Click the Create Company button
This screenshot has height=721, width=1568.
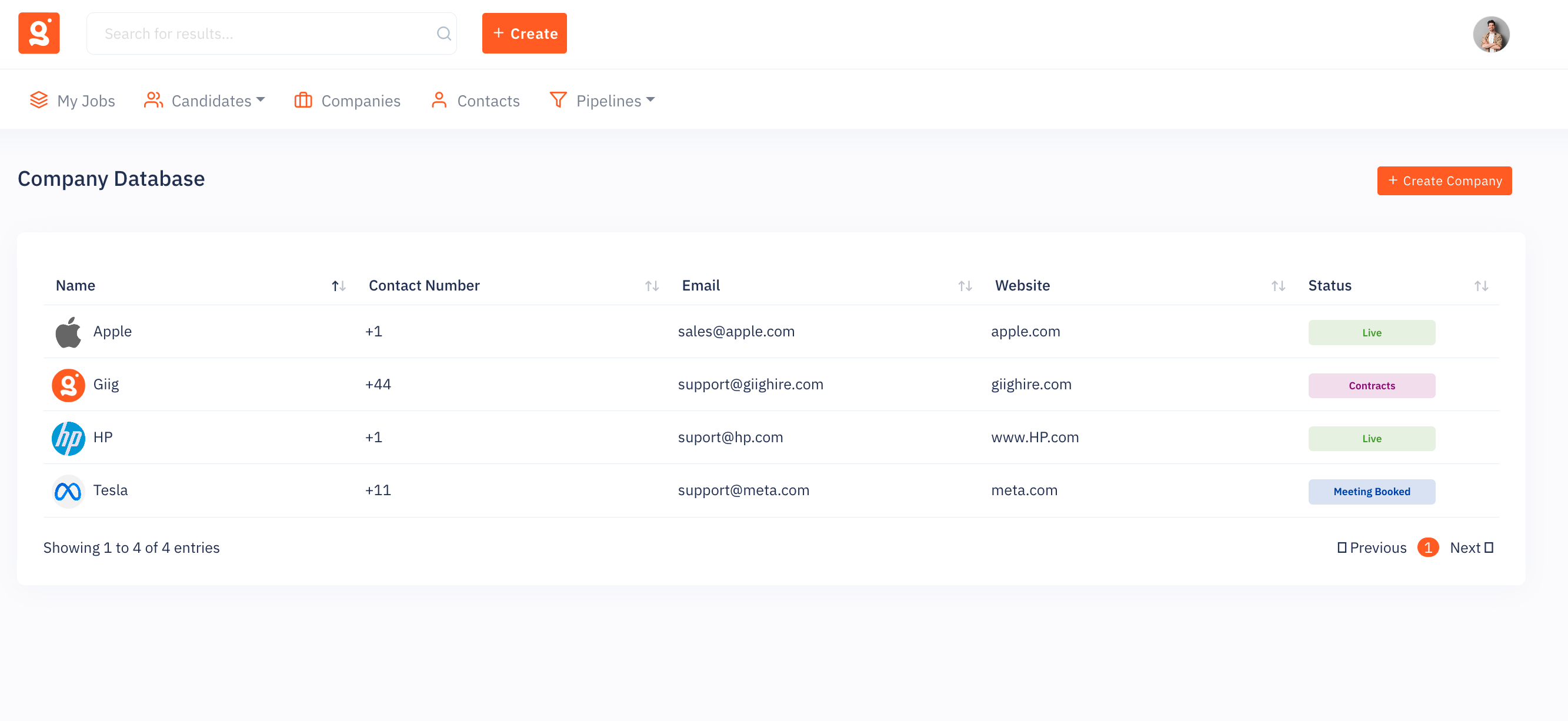[1444, 181]
